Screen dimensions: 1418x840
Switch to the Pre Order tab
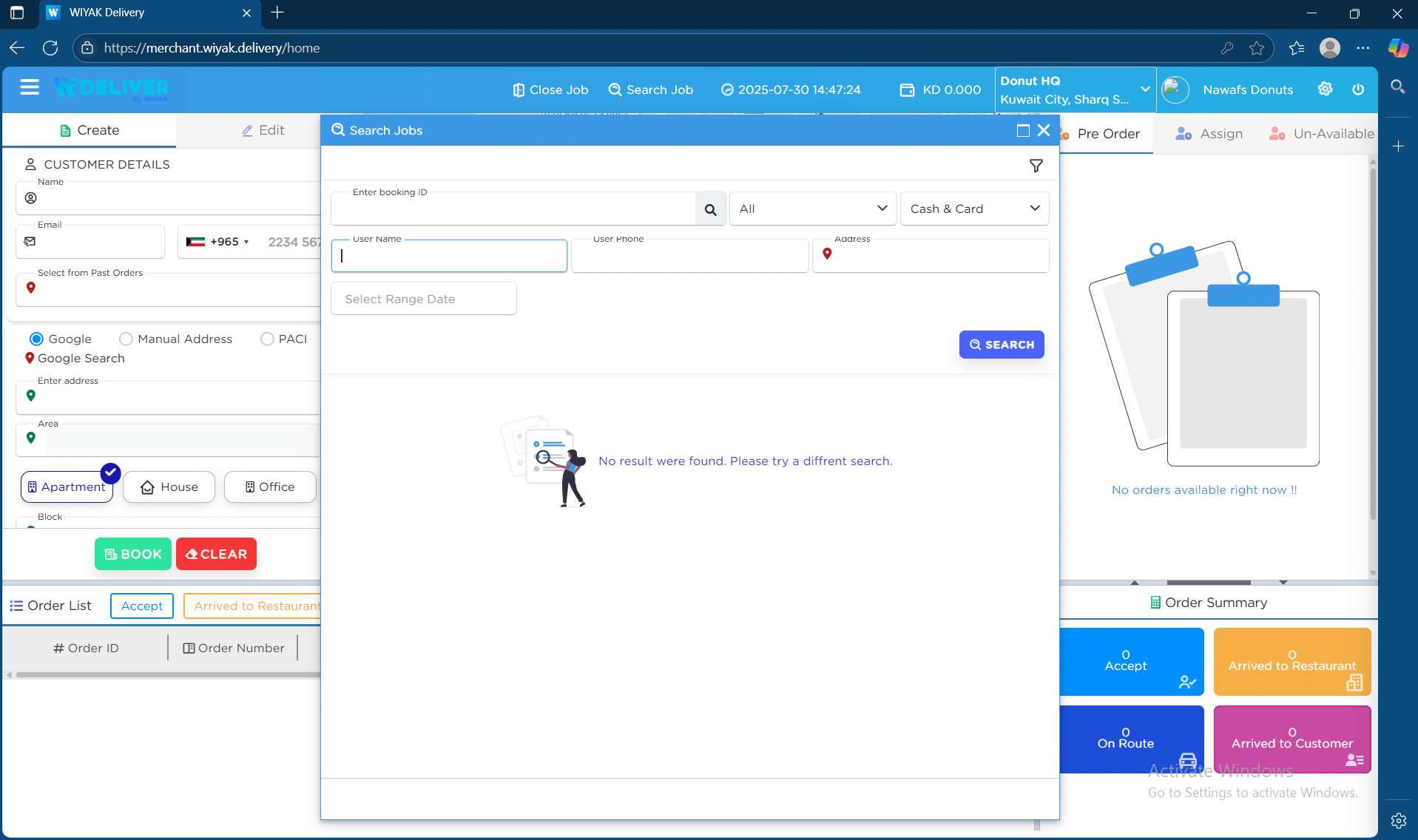coord(1107,134)
